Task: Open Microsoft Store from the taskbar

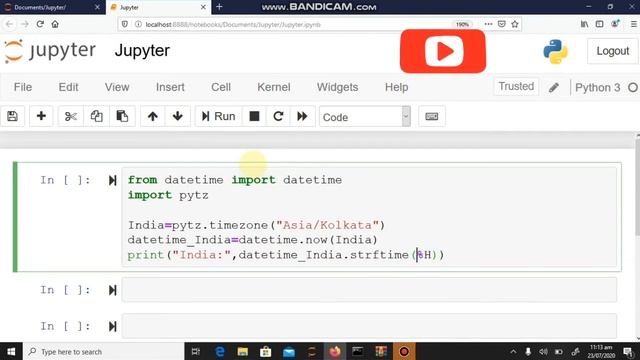Action: (266, 351)
